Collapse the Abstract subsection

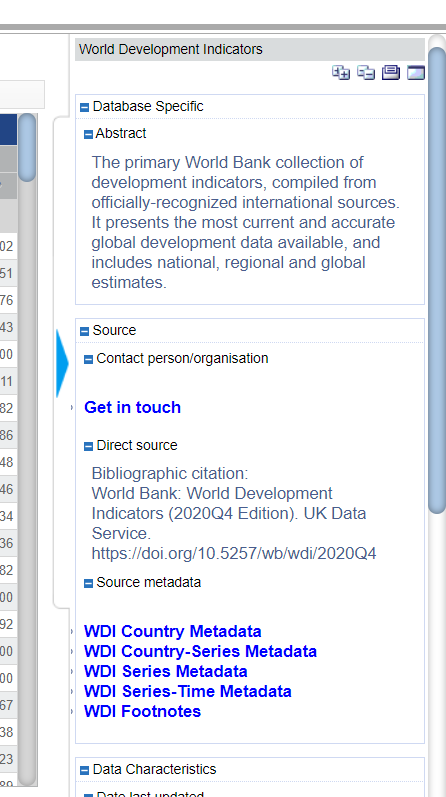[88, 134]
